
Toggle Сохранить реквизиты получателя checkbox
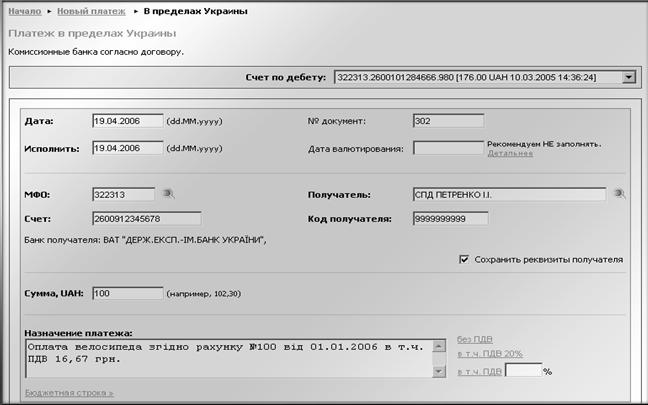tap(464, 259)
